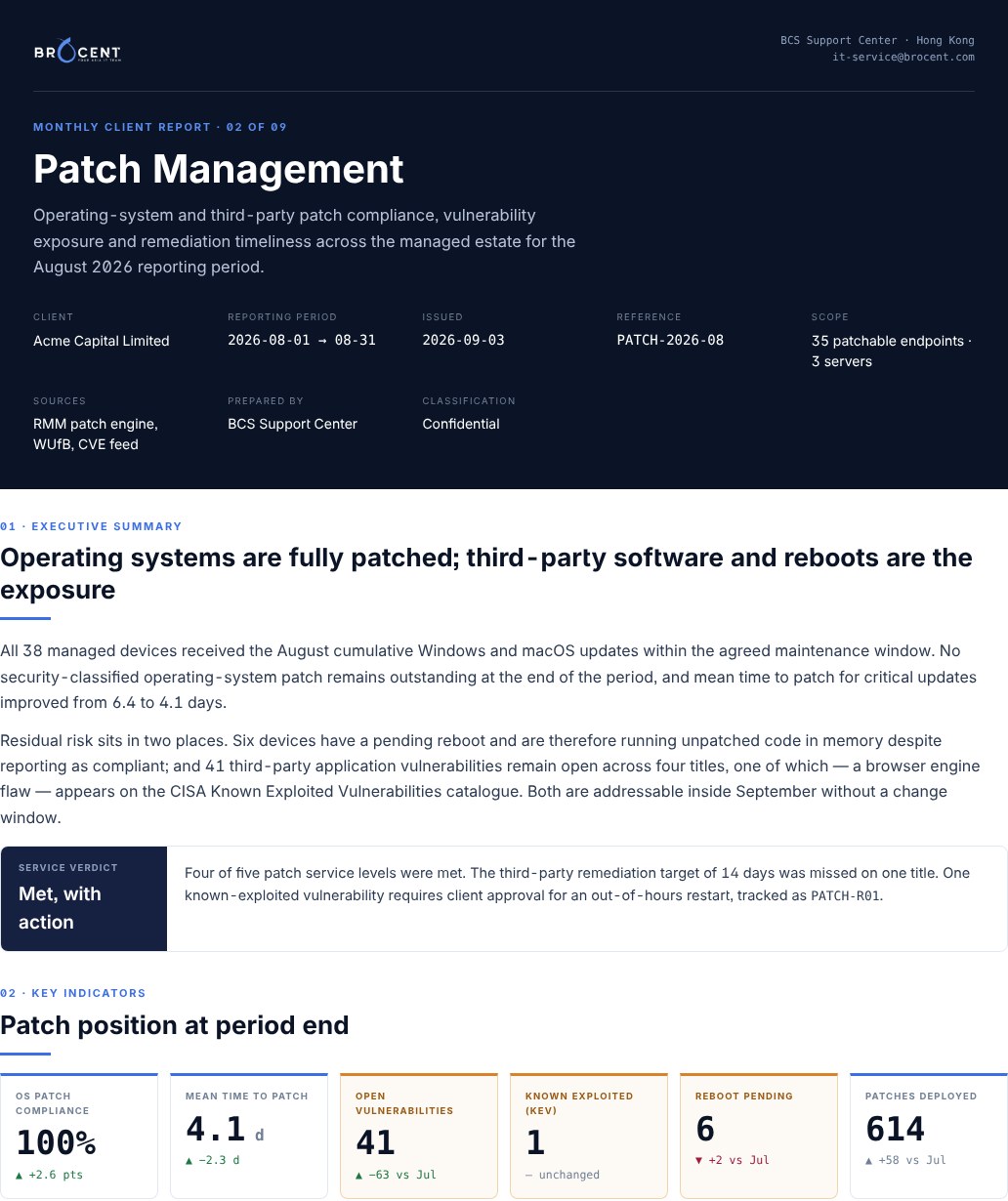Select the PATCH-R01 tracking code

pos(846,896)
